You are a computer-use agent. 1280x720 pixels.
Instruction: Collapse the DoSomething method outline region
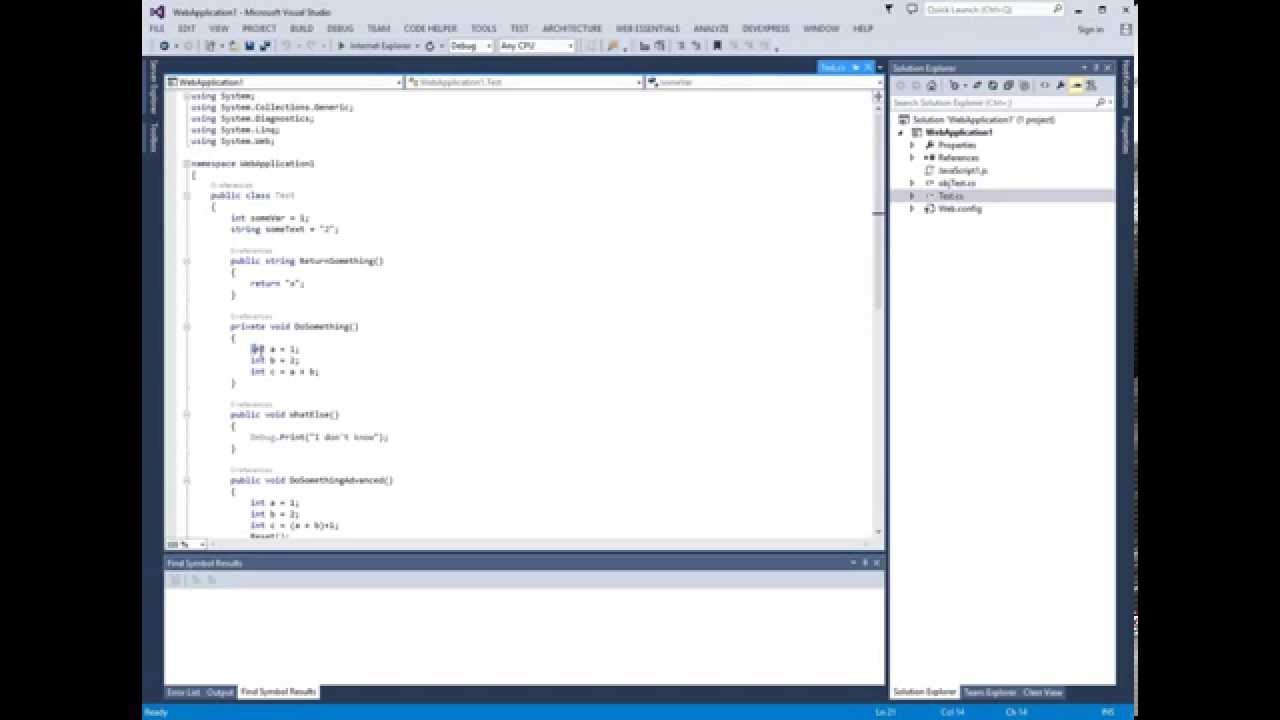[x=187, y=326]
